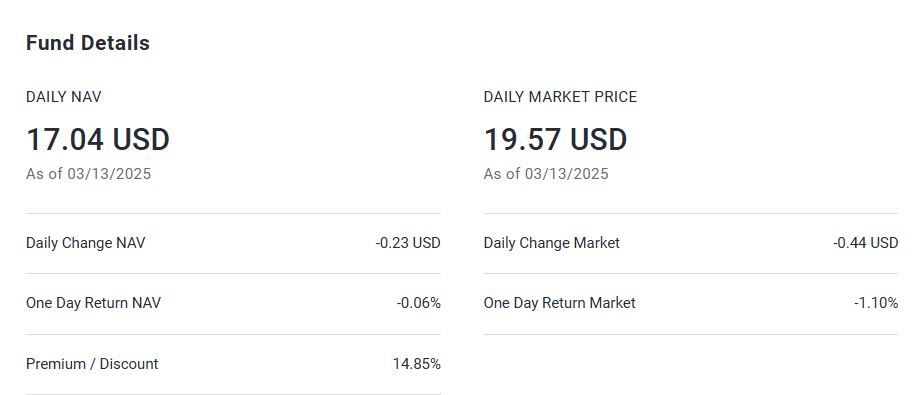
Task: Click NAV date As of 03/13/2025
Action: click(88, 174)
